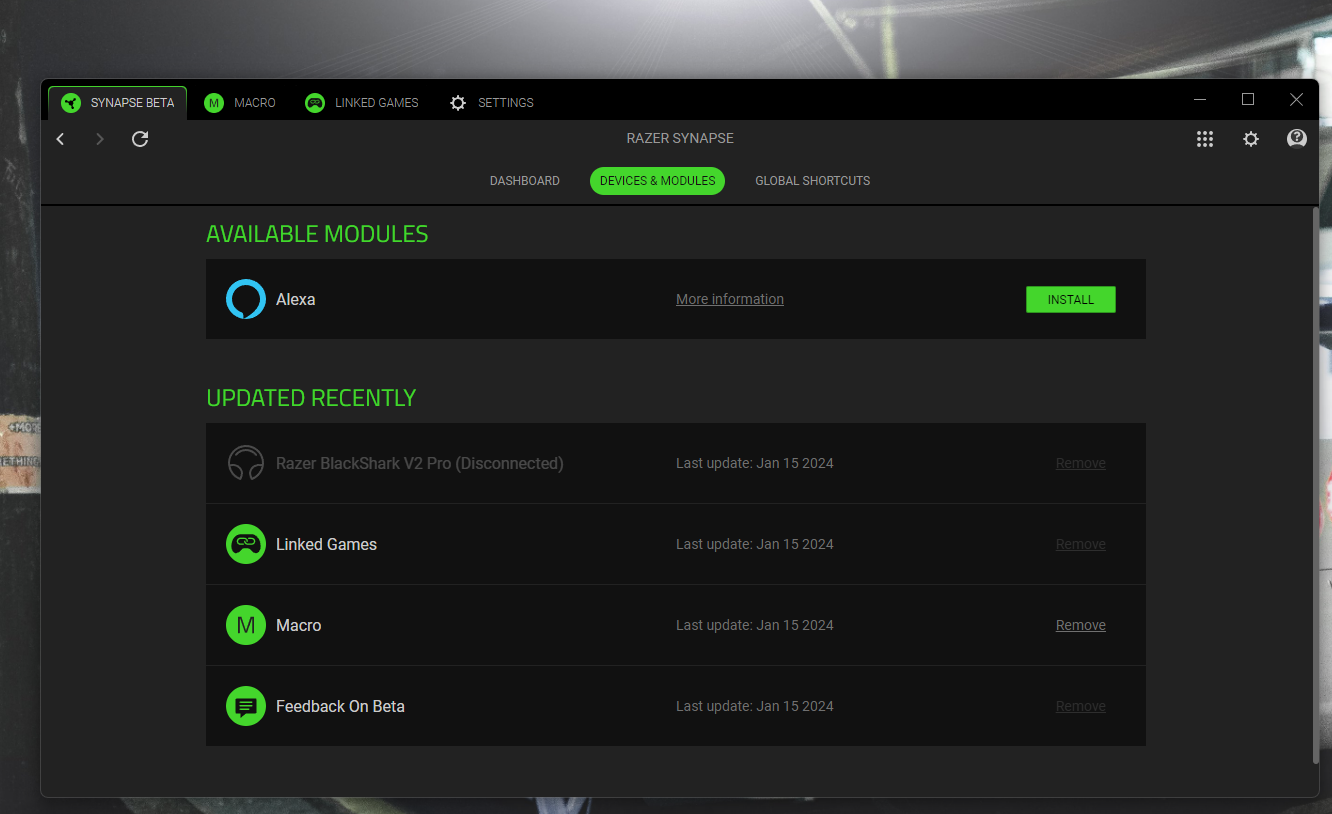Viewport: 1332px width, 814px height.
Task: Open the Global Shortcuts section
Action: click(x=813, y=181)
